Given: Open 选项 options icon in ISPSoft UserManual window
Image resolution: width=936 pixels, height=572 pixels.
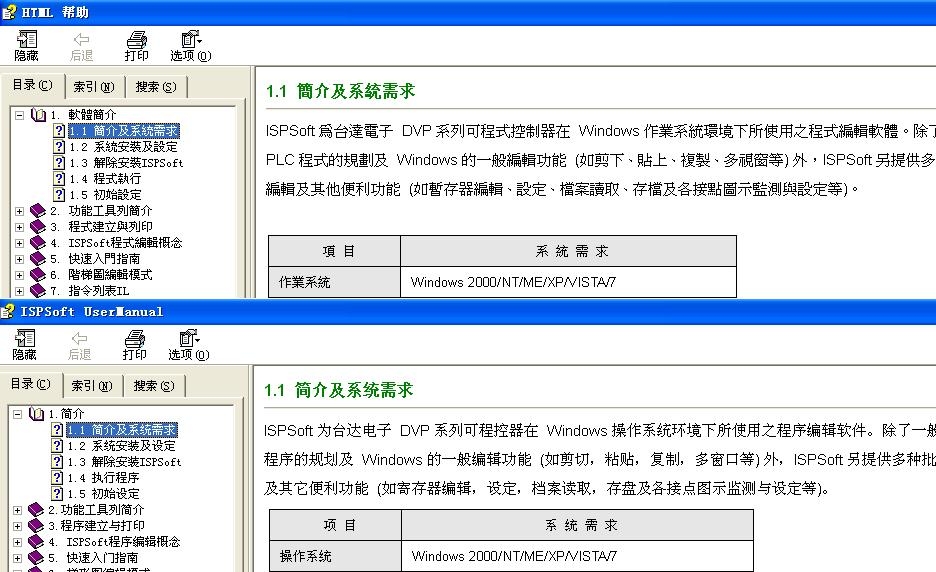Looking at the screenshot, I should 189,339.
